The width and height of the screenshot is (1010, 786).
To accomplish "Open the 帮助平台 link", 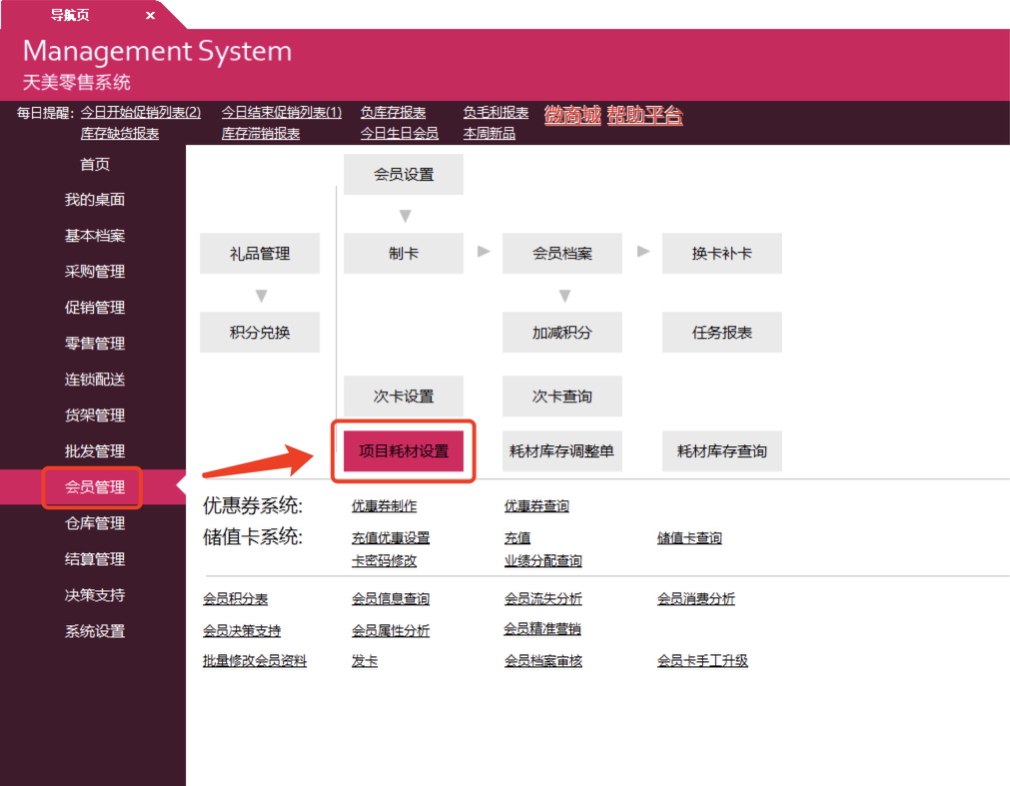I will (x=644, y=115).
